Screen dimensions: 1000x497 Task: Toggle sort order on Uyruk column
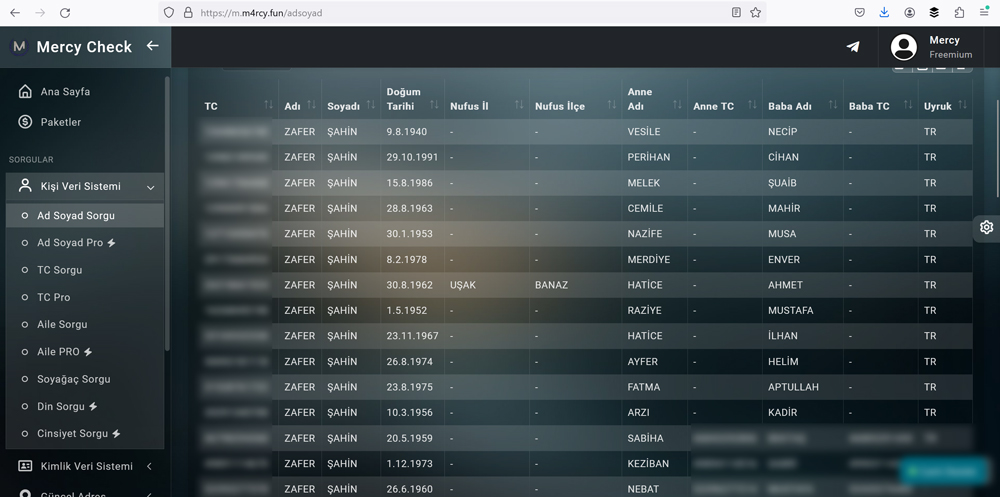pos(961,106)
